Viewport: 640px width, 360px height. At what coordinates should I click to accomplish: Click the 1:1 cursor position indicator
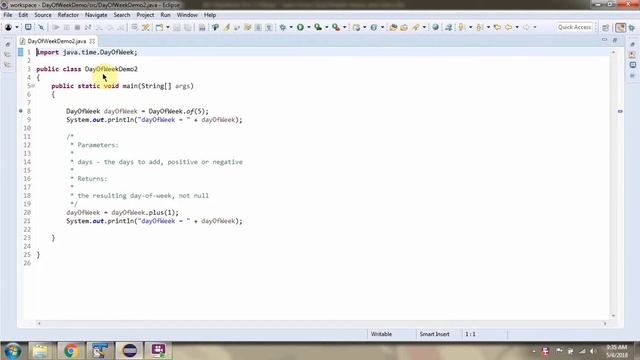coord(470,334)
